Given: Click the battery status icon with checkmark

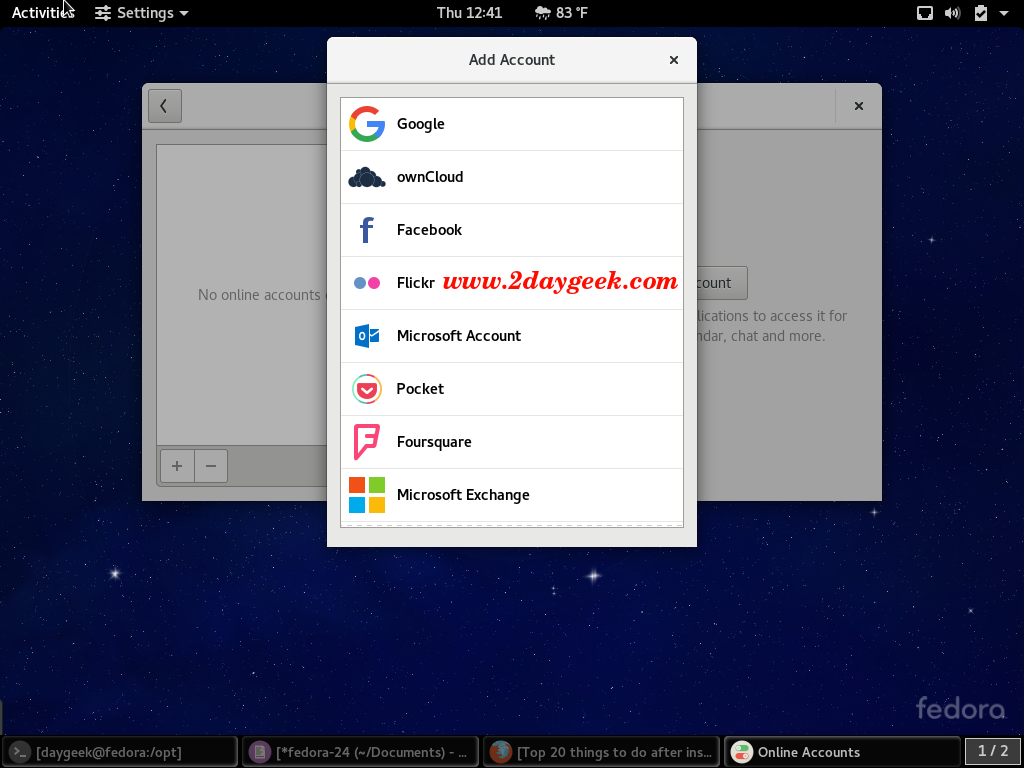Looking at the screenshot, I should click(981, 13).
